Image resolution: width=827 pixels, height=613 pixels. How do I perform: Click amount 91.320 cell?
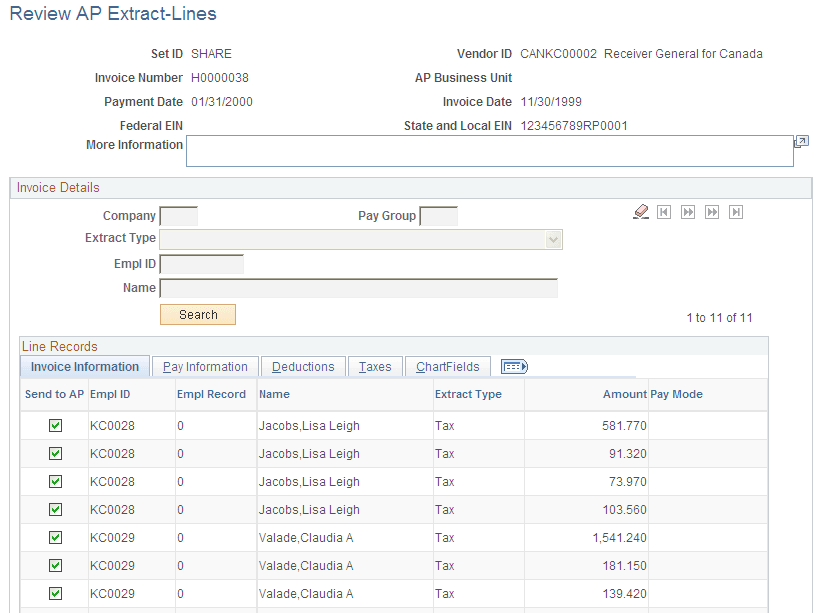tap(628, 454)
